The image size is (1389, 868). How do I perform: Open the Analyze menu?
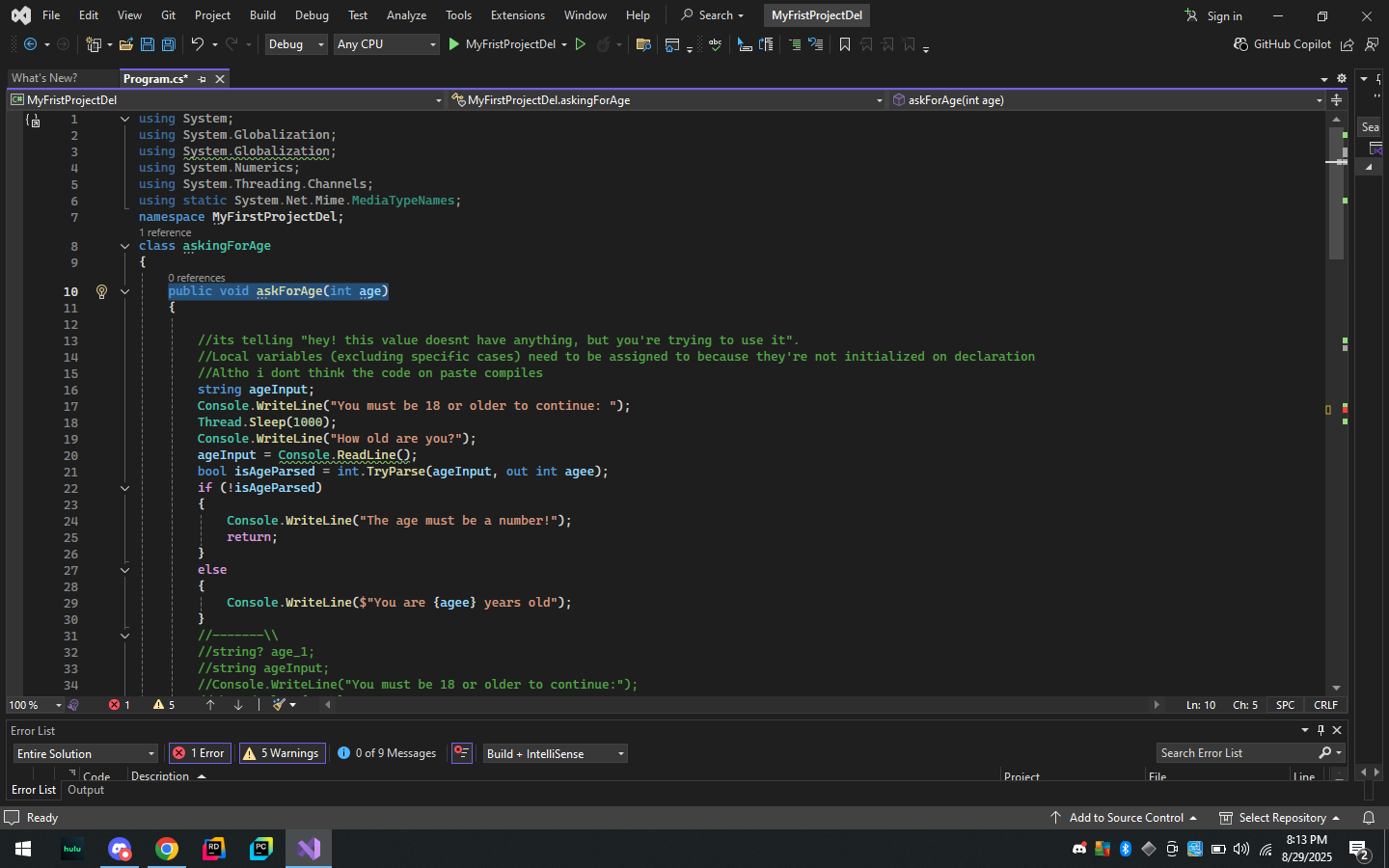coord(406,15)
